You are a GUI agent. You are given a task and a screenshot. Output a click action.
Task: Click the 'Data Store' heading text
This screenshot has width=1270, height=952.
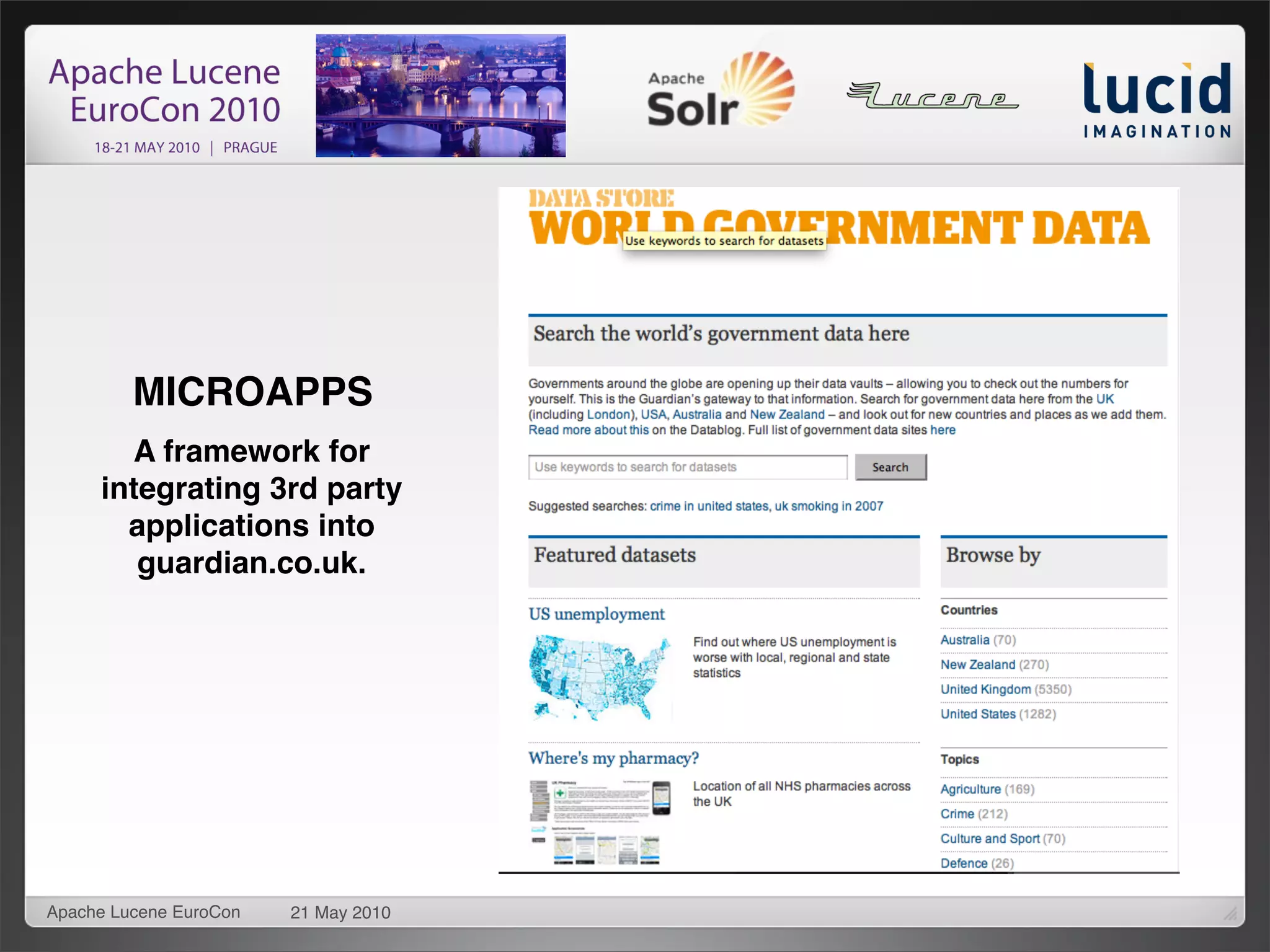click(x=601, y=198)
